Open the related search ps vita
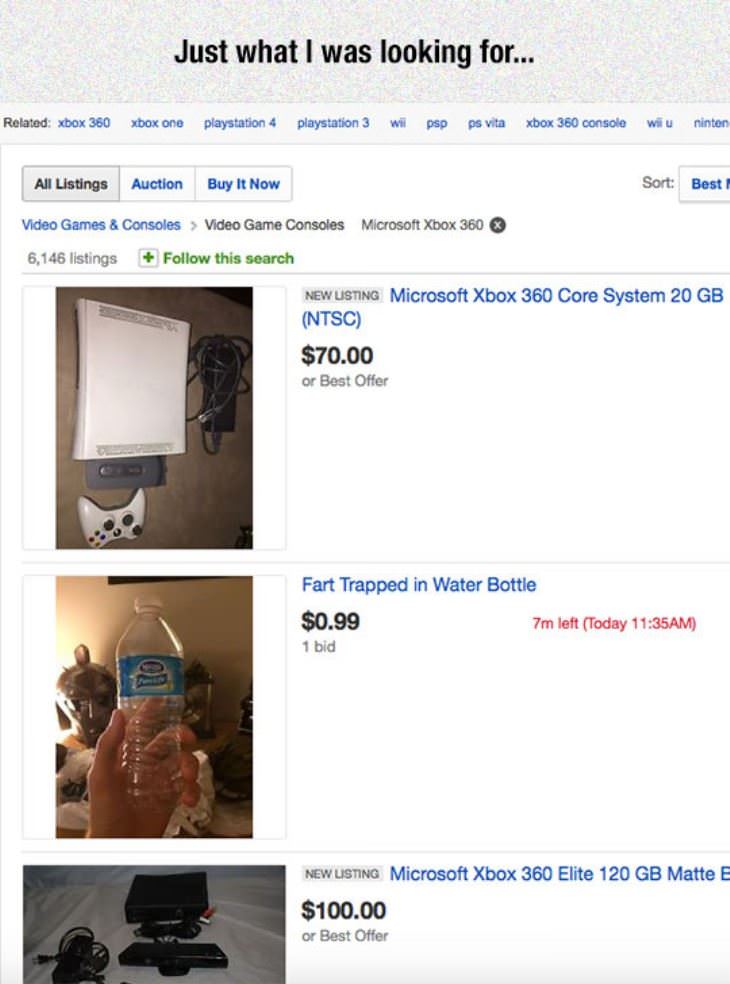Viewport: 730px width, 984px height. tap(486, 123)
